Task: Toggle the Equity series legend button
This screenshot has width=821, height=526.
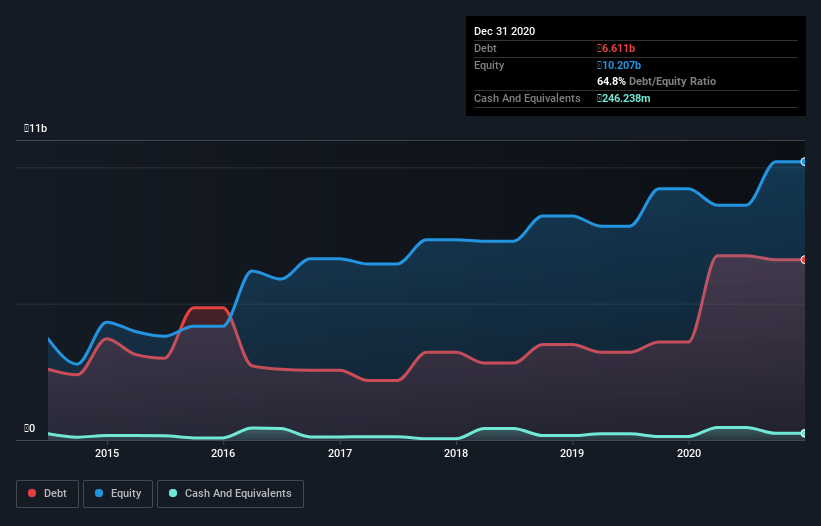Action: (118, 494)
